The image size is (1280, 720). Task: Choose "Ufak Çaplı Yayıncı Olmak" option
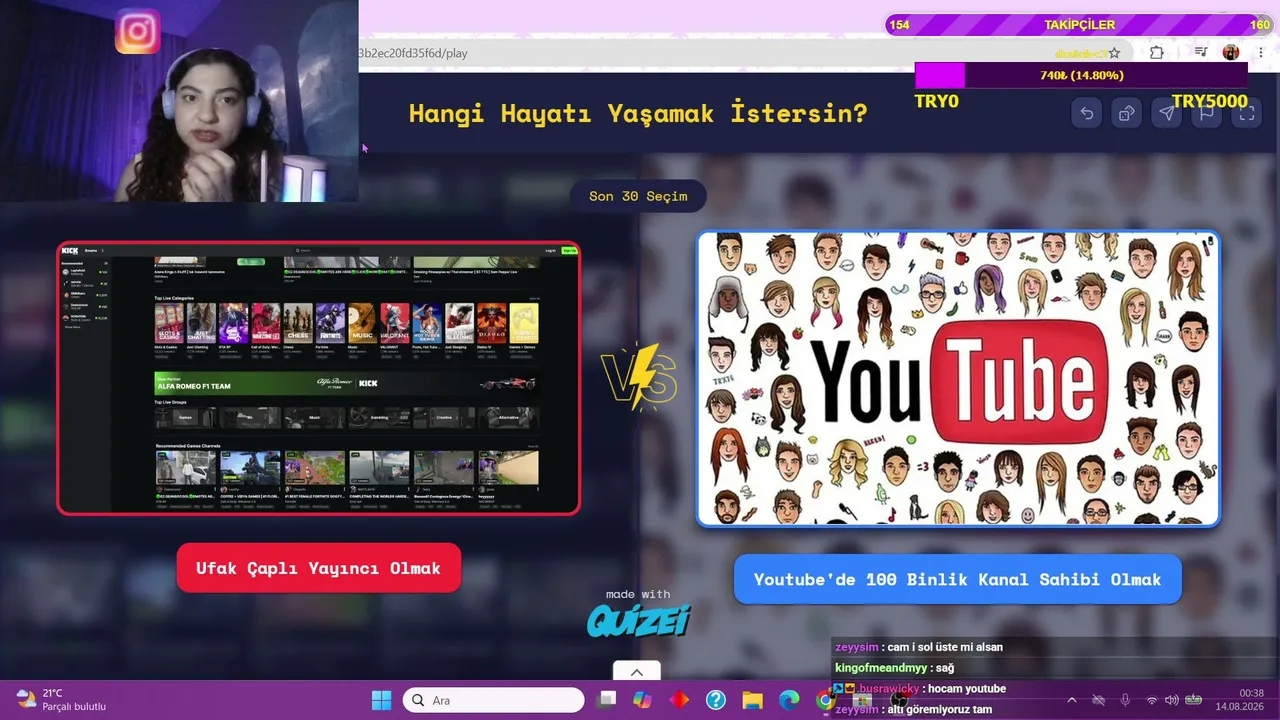click(x=319, y=568)
